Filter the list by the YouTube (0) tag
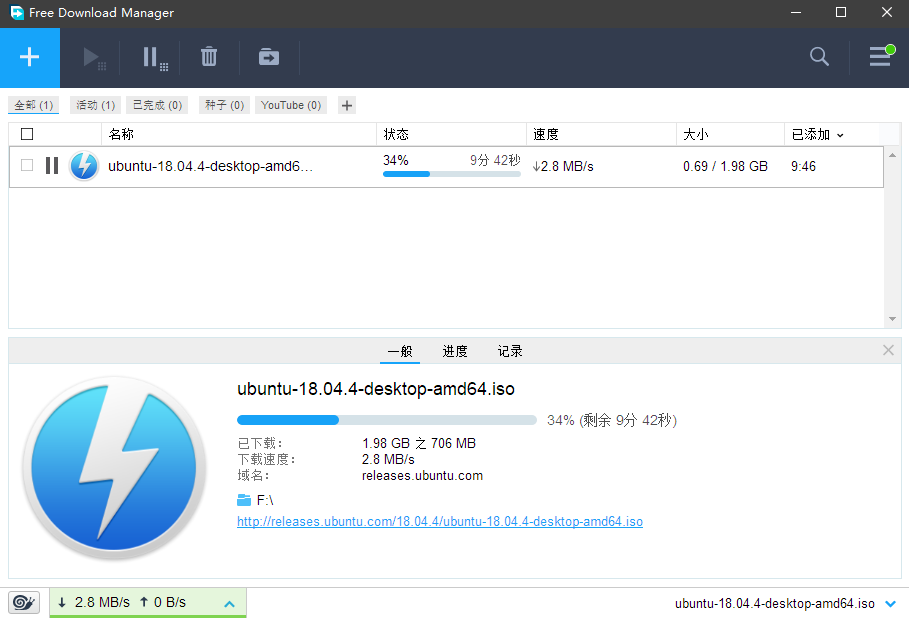Viewport: 909px width, 618px height. pyautogui.click(x=291, y=105)
